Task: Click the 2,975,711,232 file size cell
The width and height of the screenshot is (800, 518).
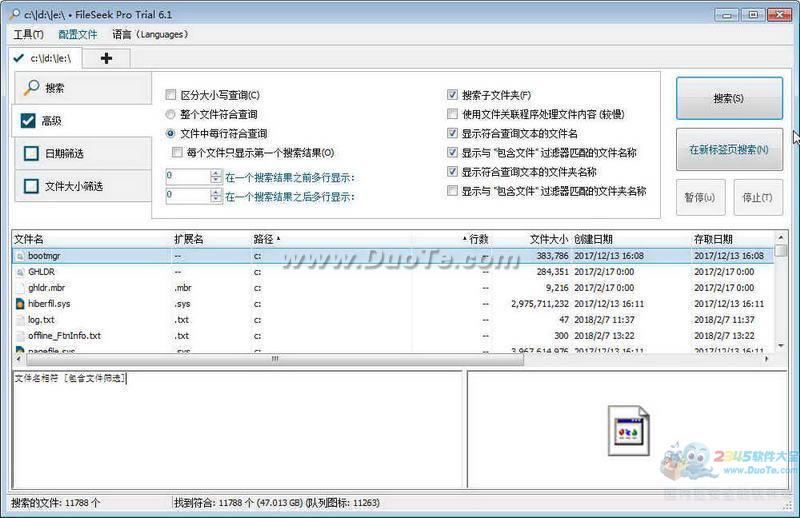Action: tap(540, 304)
